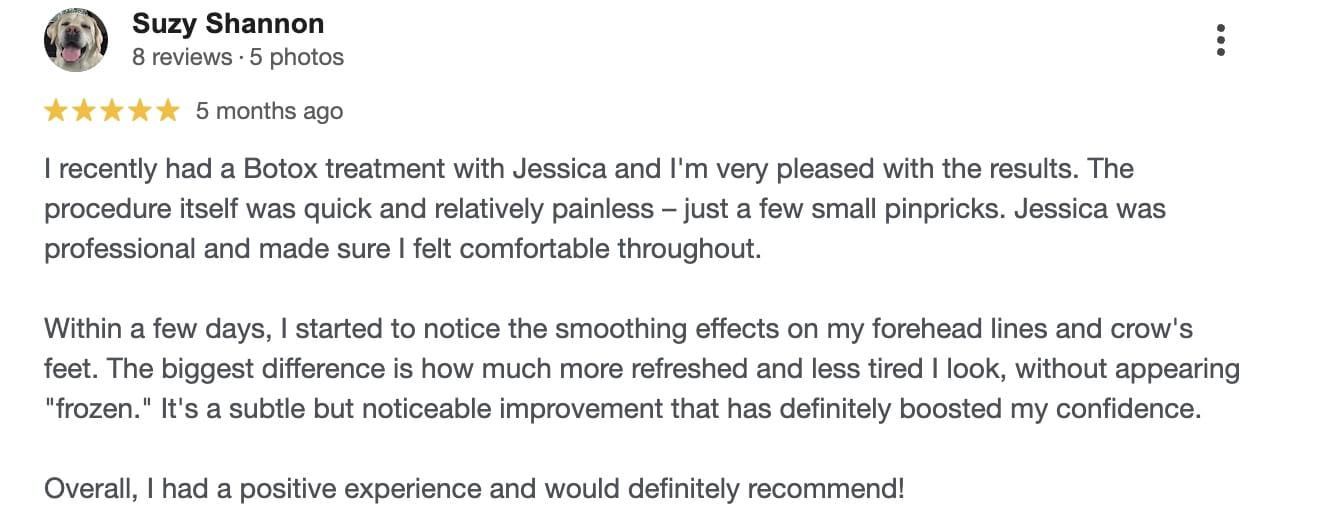Click the first gold rating star
This screenshot has height=526, width=1338.
[x=56, y=111]
